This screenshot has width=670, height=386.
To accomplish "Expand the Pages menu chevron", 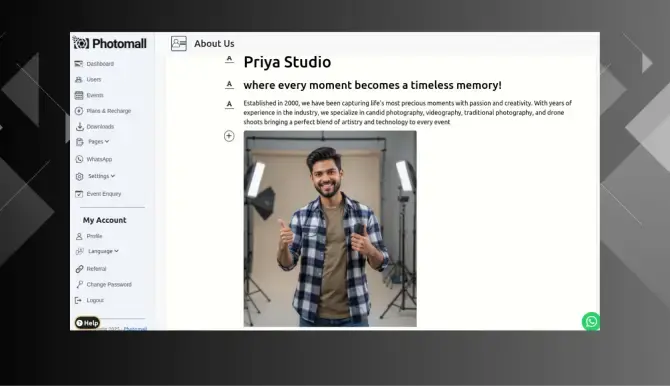I will 107,141.
